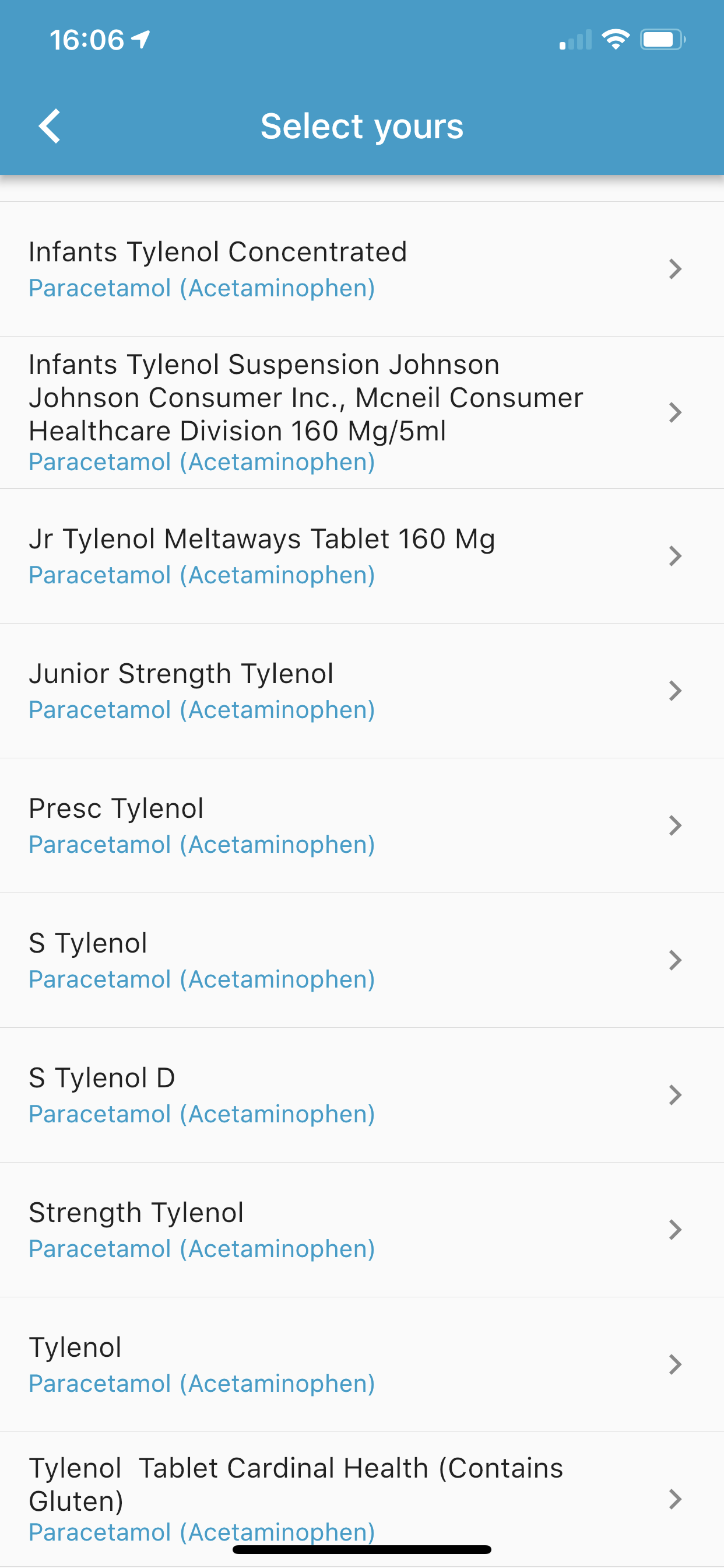Go back using the header back arrow
724x1568 pixels.
pyautogui.click(x=50, y=126)
